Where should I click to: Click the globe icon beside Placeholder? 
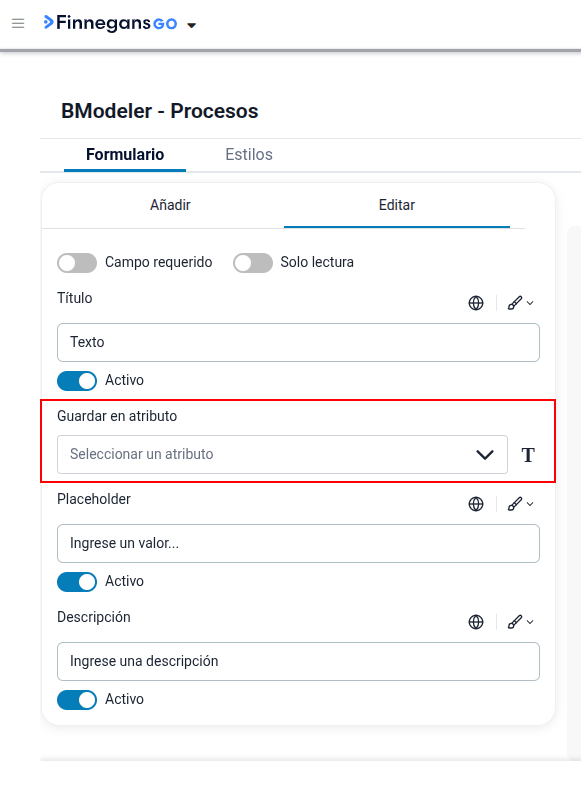(476, 504)
